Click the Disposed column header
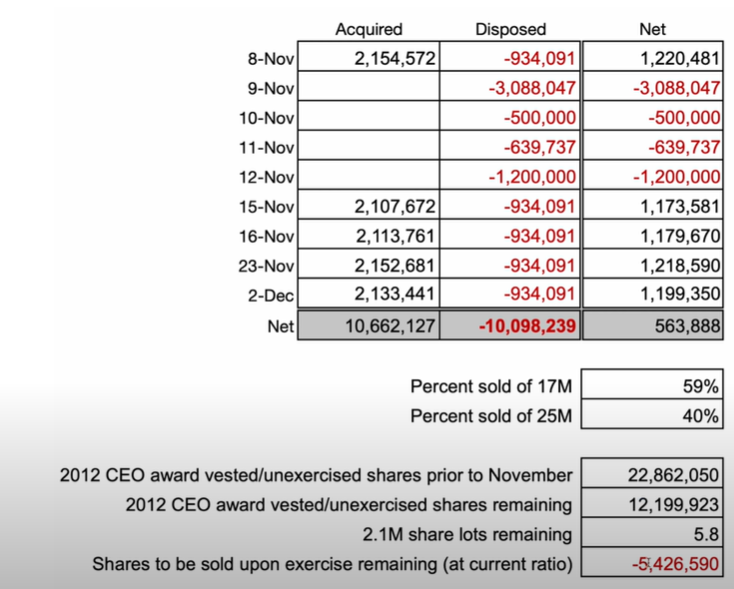Screen dimensions: 734x589 [510, 30]
